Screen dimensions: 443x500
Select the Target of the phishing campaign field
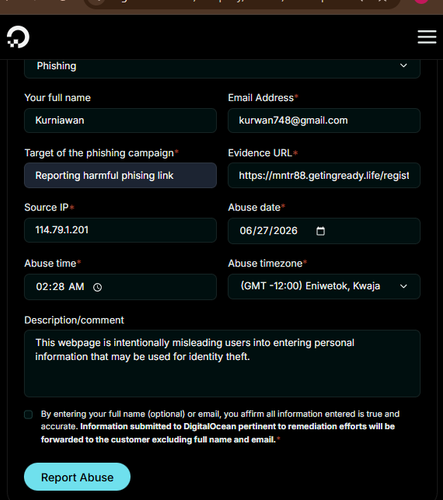[120, 175]
